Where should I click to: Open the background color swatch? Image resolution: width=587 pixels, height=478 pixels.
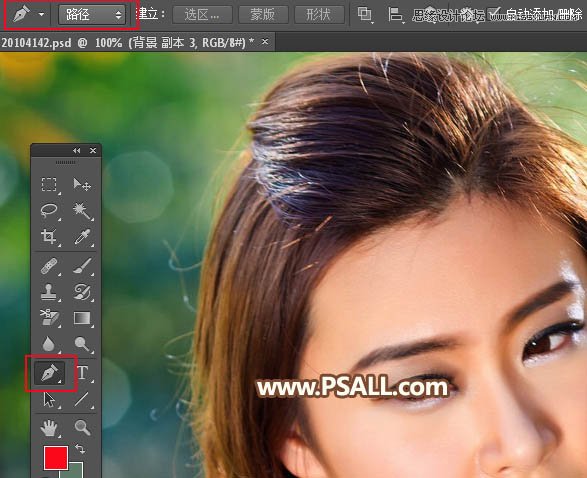point(76,471)
